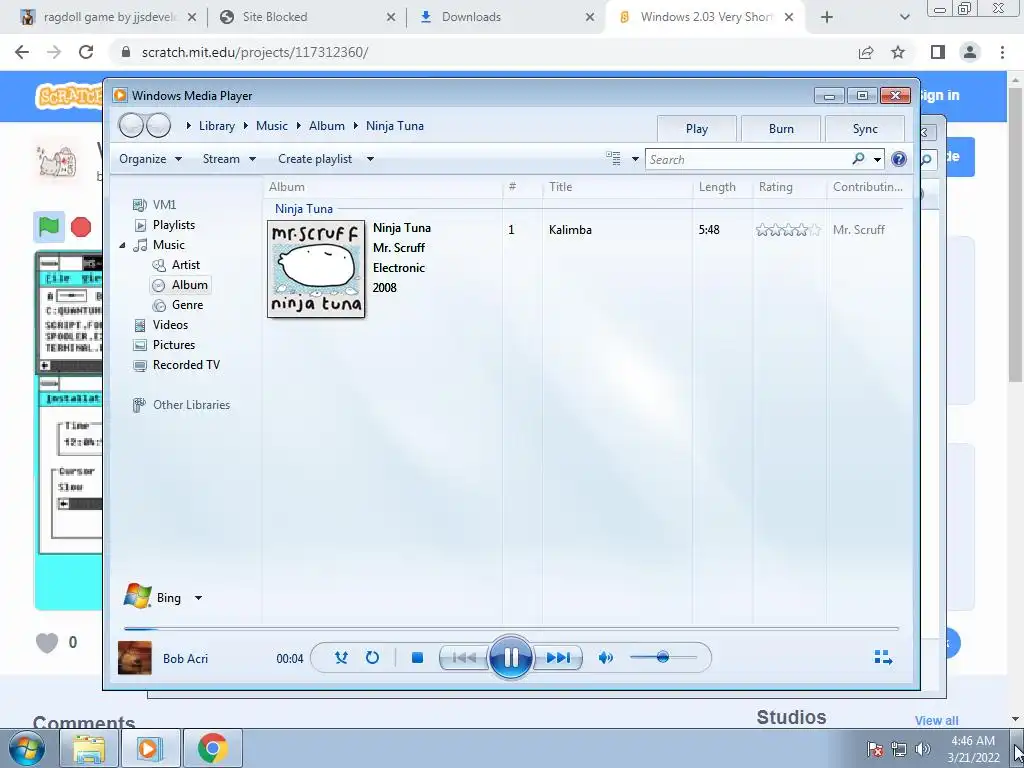The width and height of the screenshot is (1024, 768).
Task: Switch to Now Playing view
Action: pos(883,657)
